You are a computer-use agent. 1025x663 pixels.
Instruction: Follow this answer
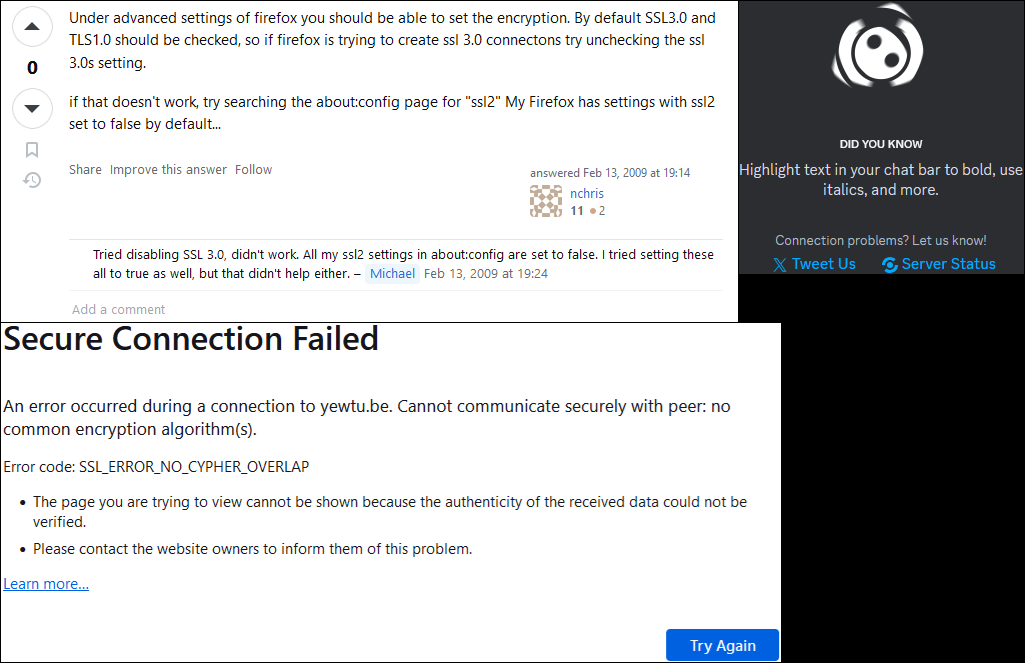(x=253, y=170)
